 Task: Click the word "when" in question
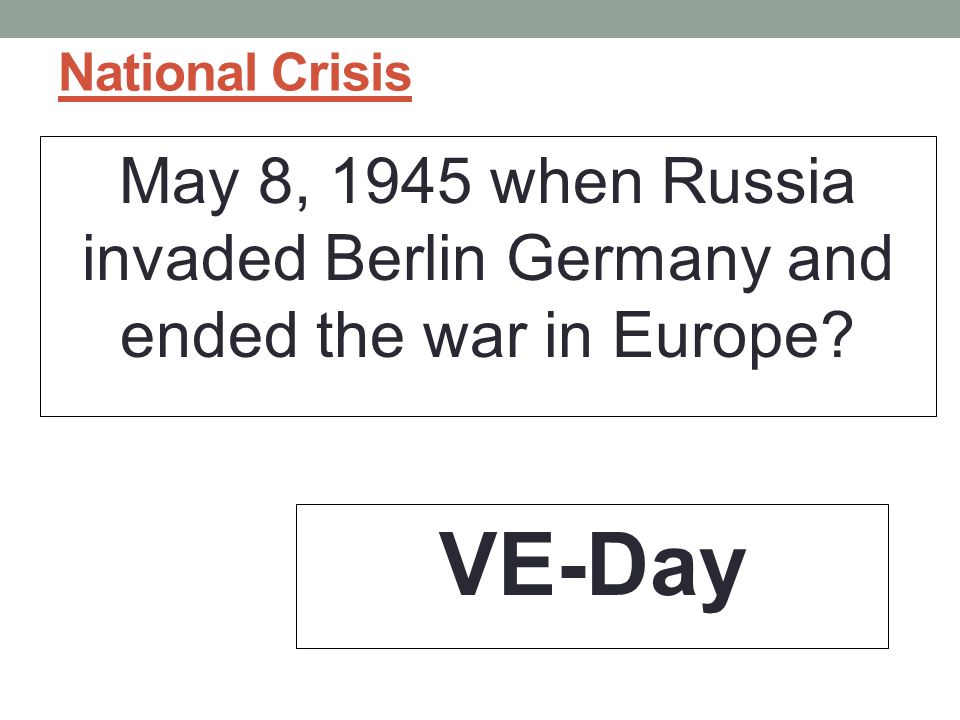coord(567,181)
